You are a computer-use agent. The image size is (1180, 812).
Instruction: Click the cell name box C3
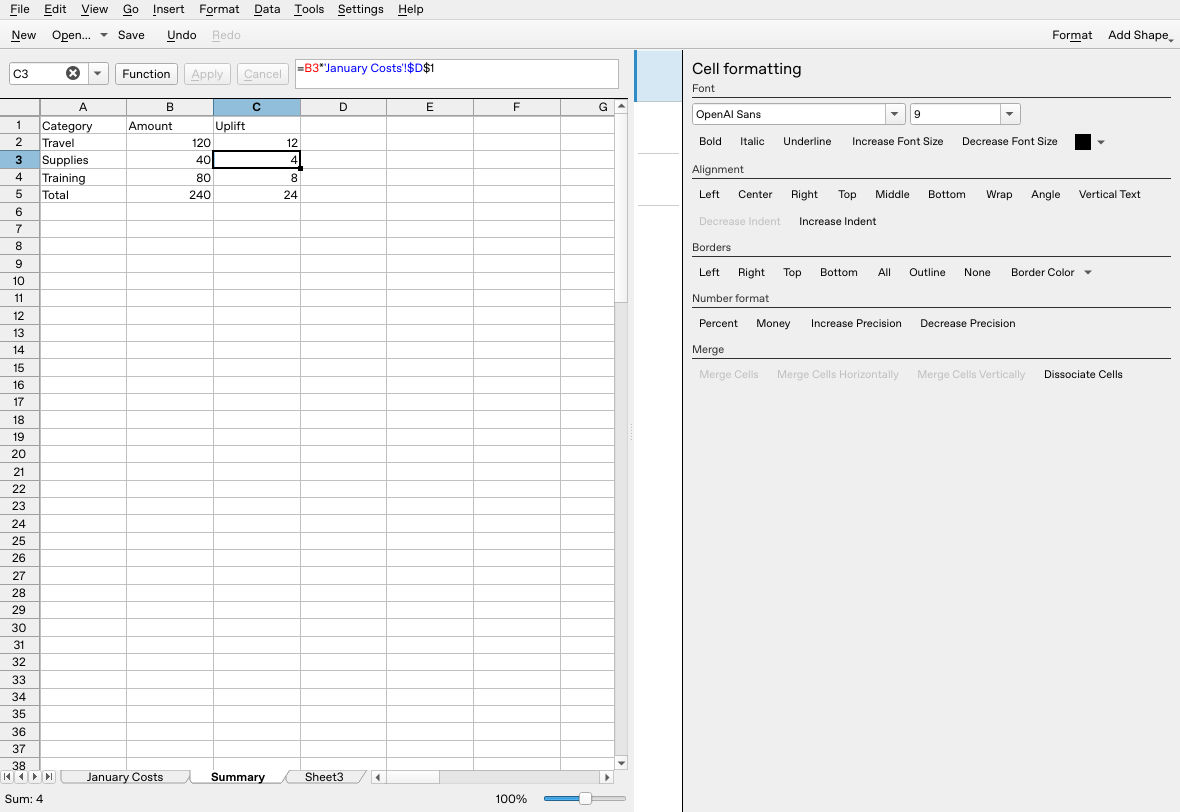tap(38, 74)
